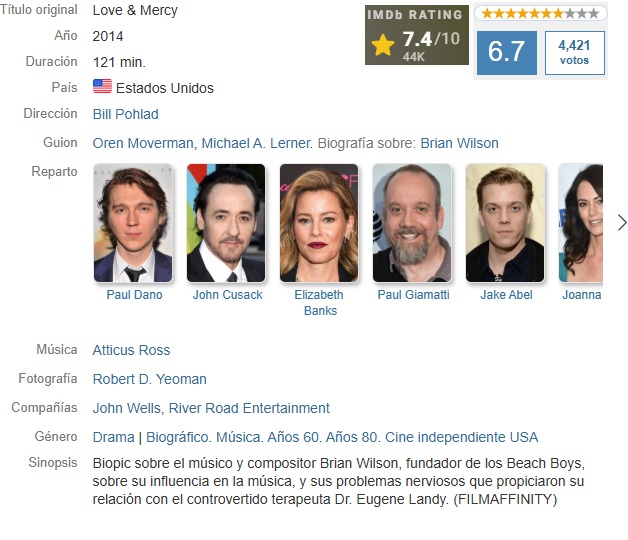This screenshot has height=540, width=628.
Task: Open Elizabeth Banks' cast photo
Action: click(319, 223)
